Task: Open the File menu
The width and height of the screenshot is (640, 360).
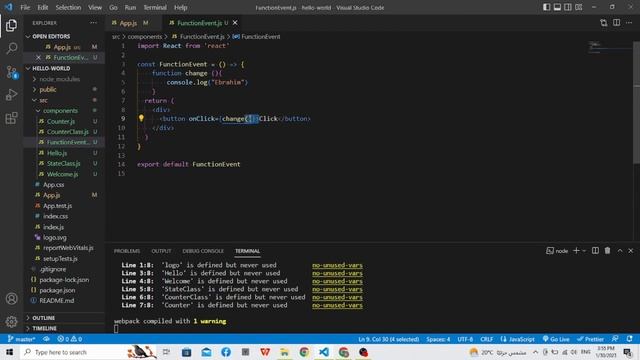Action: coord(25,7)
